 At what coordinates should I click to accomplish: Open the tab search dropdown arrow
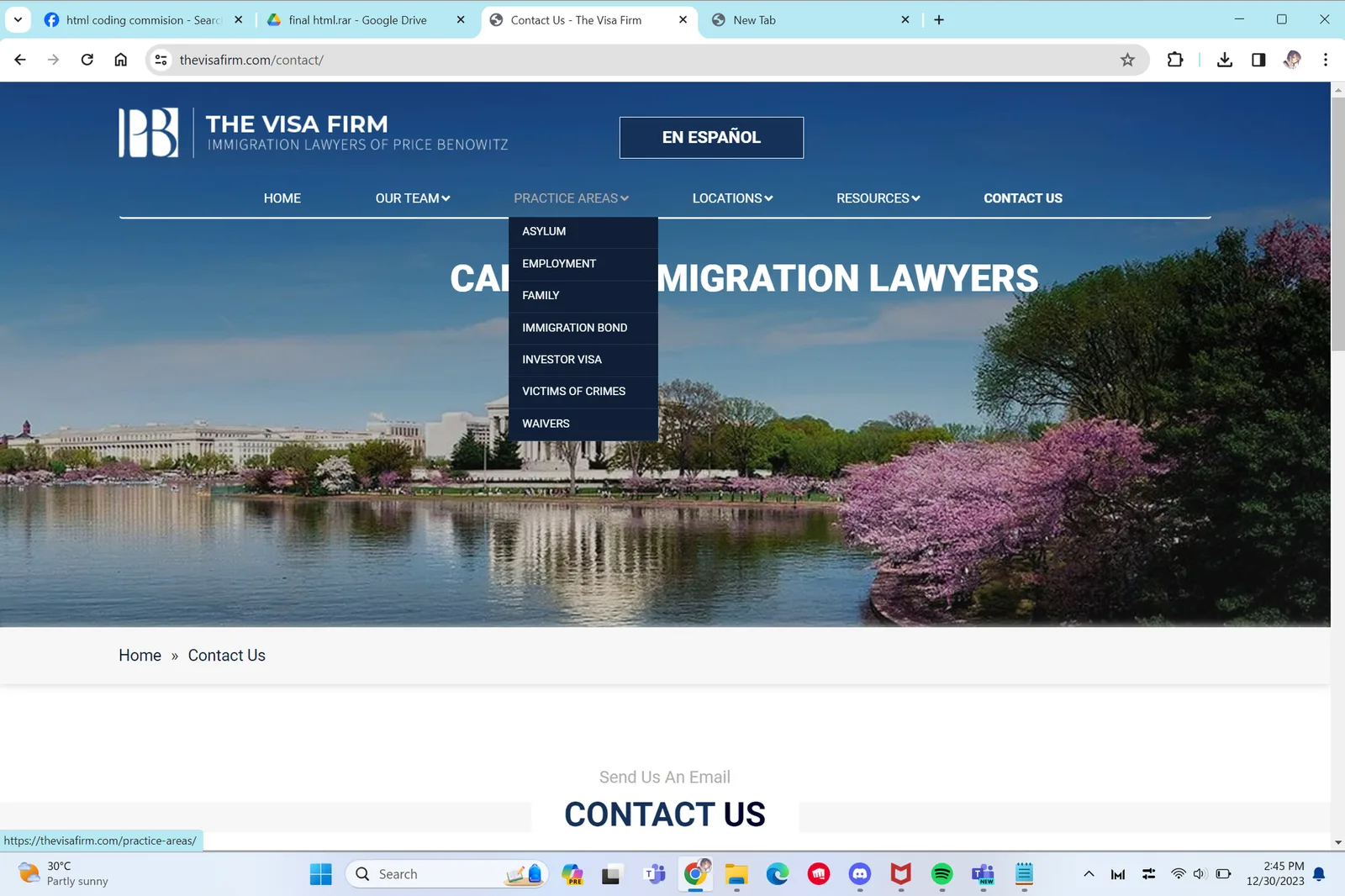tap(18, 19)
